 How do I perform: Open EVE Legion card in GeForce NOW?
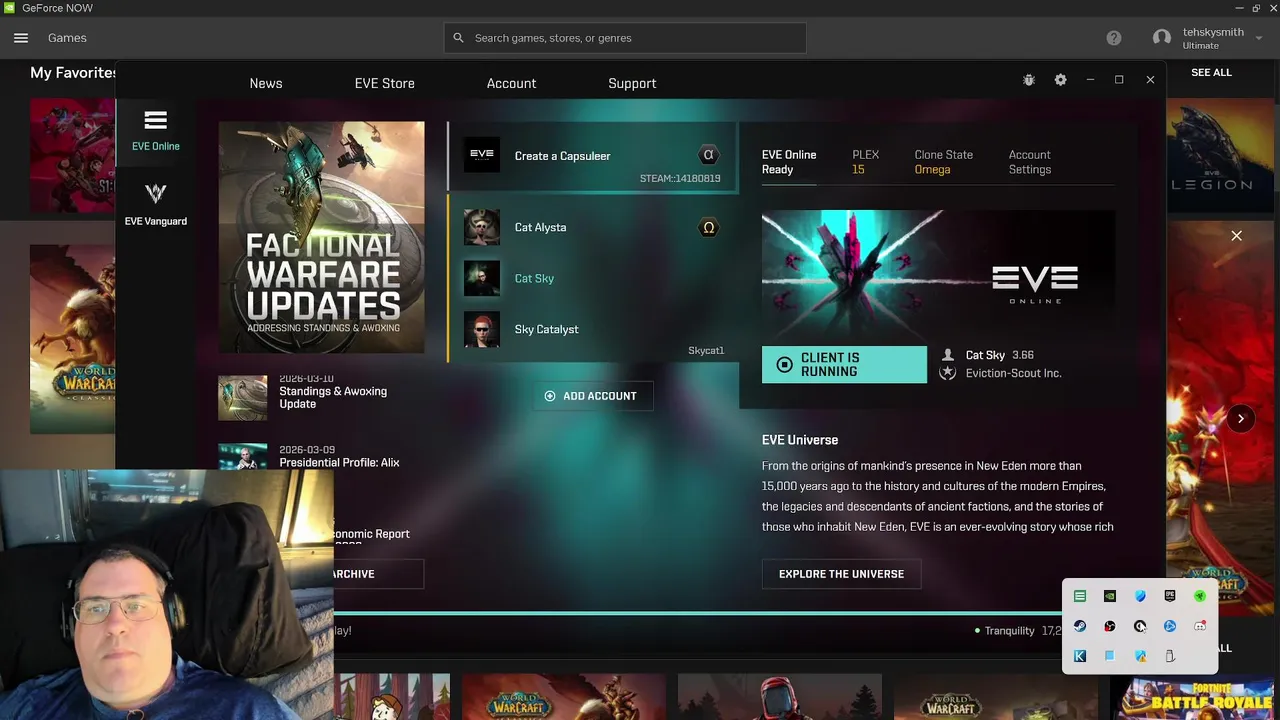1223,155
